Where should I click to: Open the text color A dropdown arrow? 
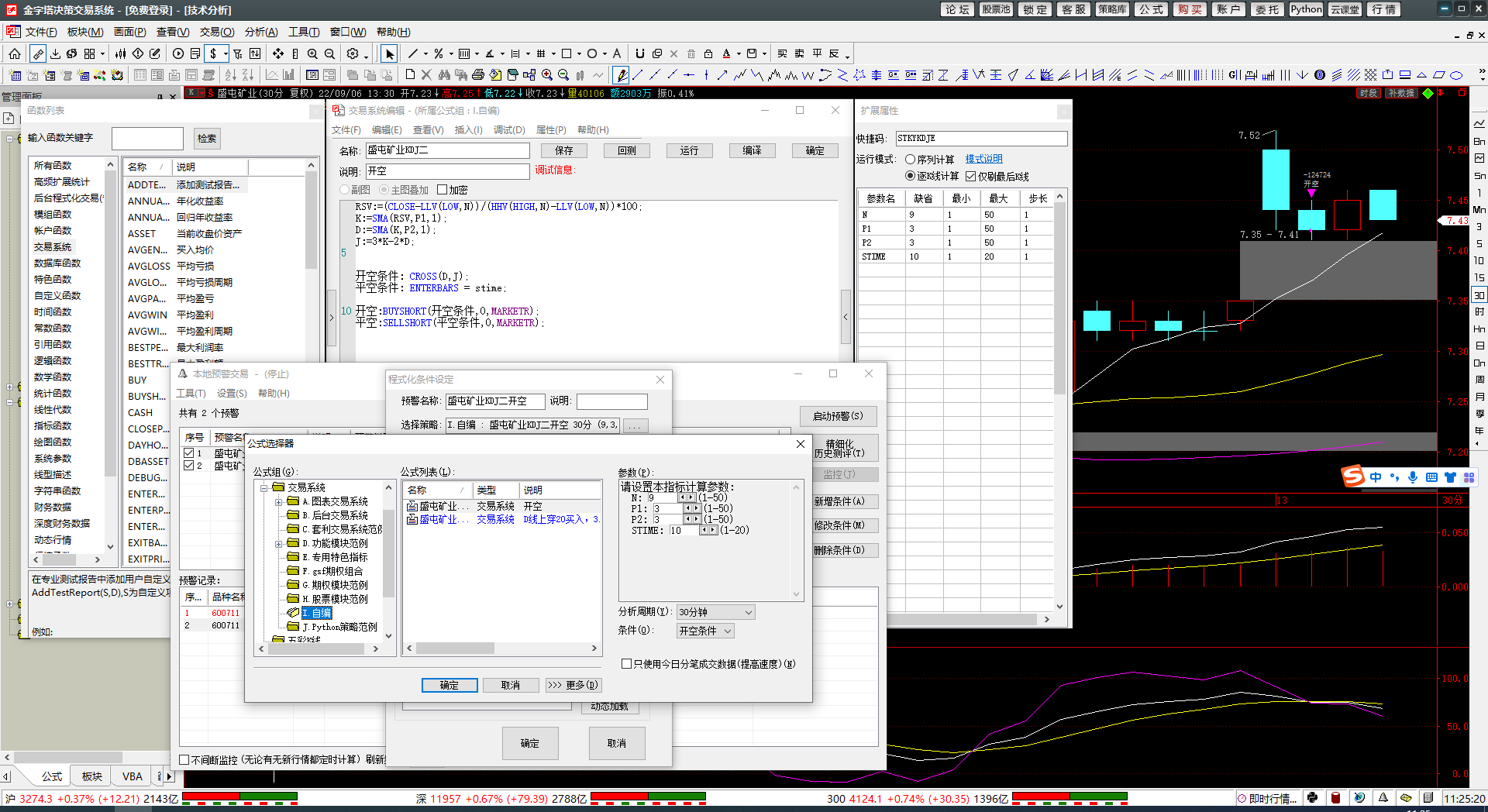click(x=739, y=53)
